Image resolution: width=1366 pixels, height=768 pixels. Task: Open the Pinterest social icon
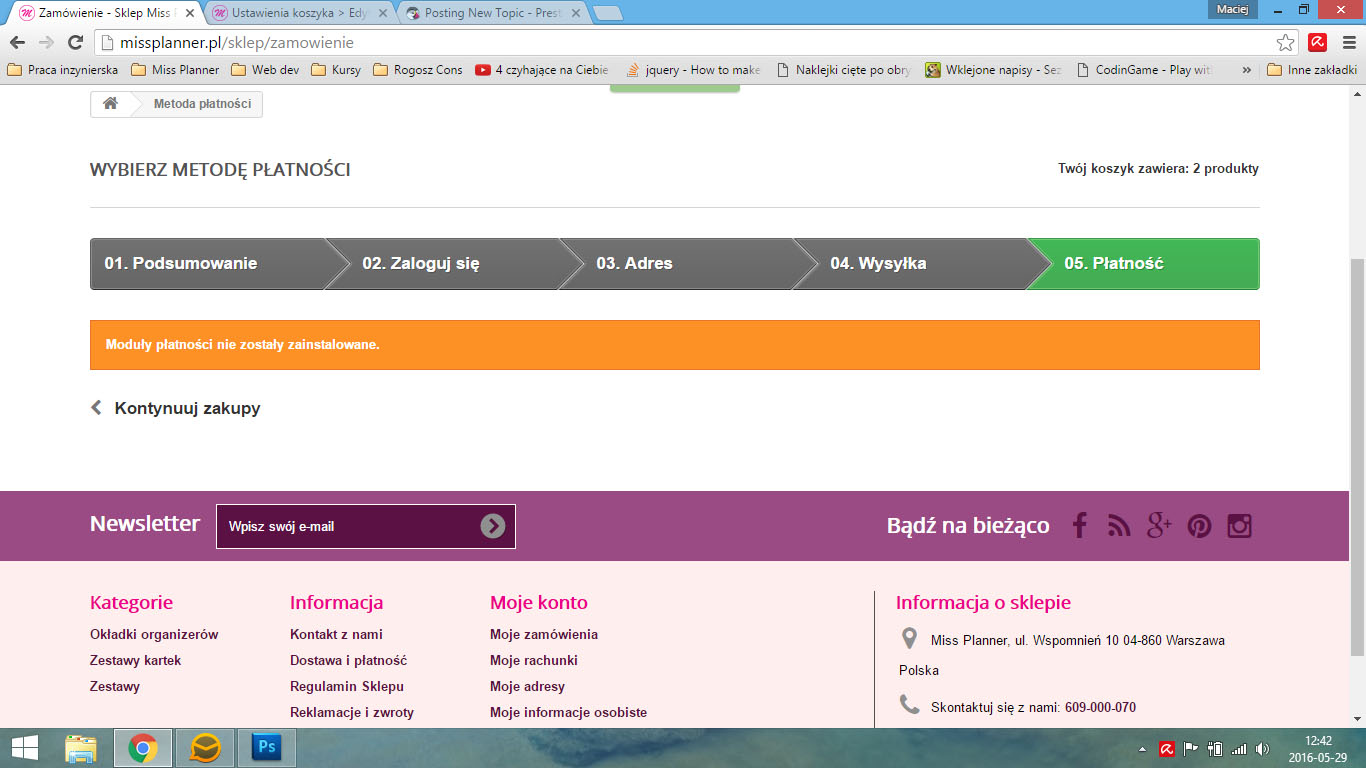[x=1199, y=526]
